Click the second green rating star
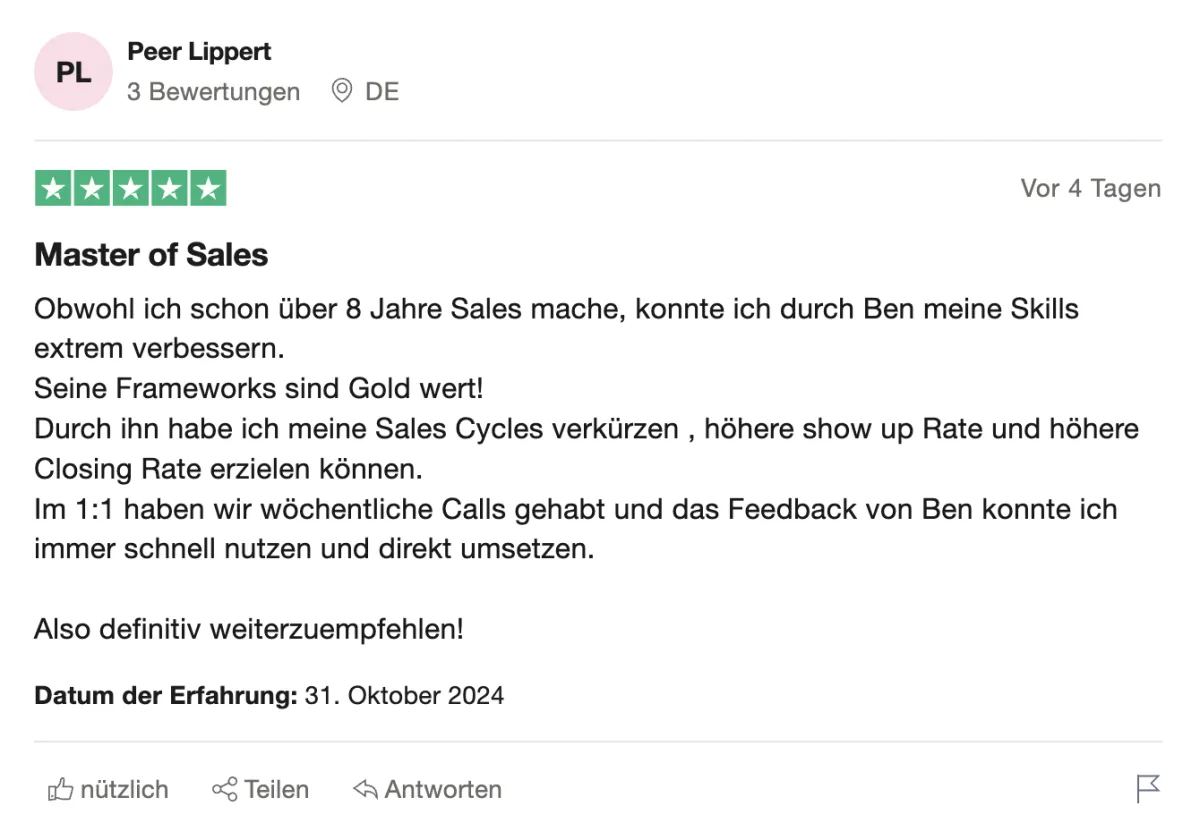Image resolution: width=1200 pixels, height=823 pixels. pos(92,188)
